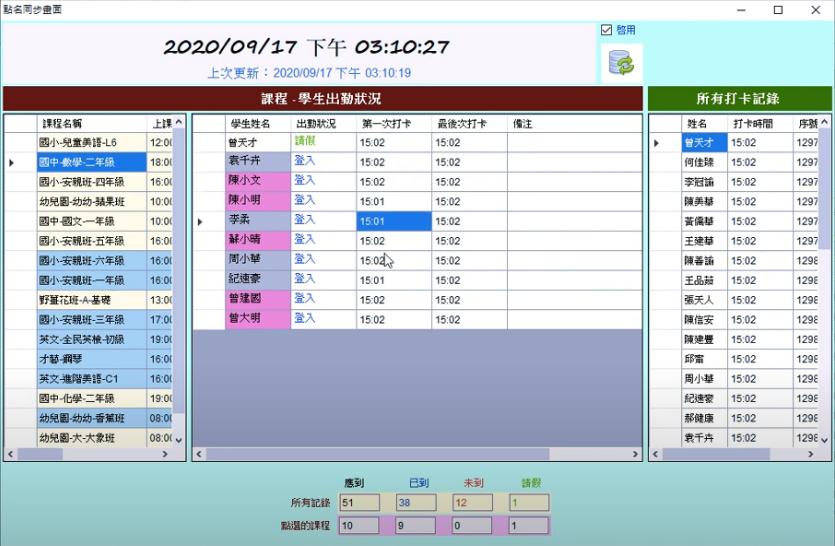Screen dimensions: 835x546
Task: Click 請假 status for 曾天才
Action: pos(305,141)
